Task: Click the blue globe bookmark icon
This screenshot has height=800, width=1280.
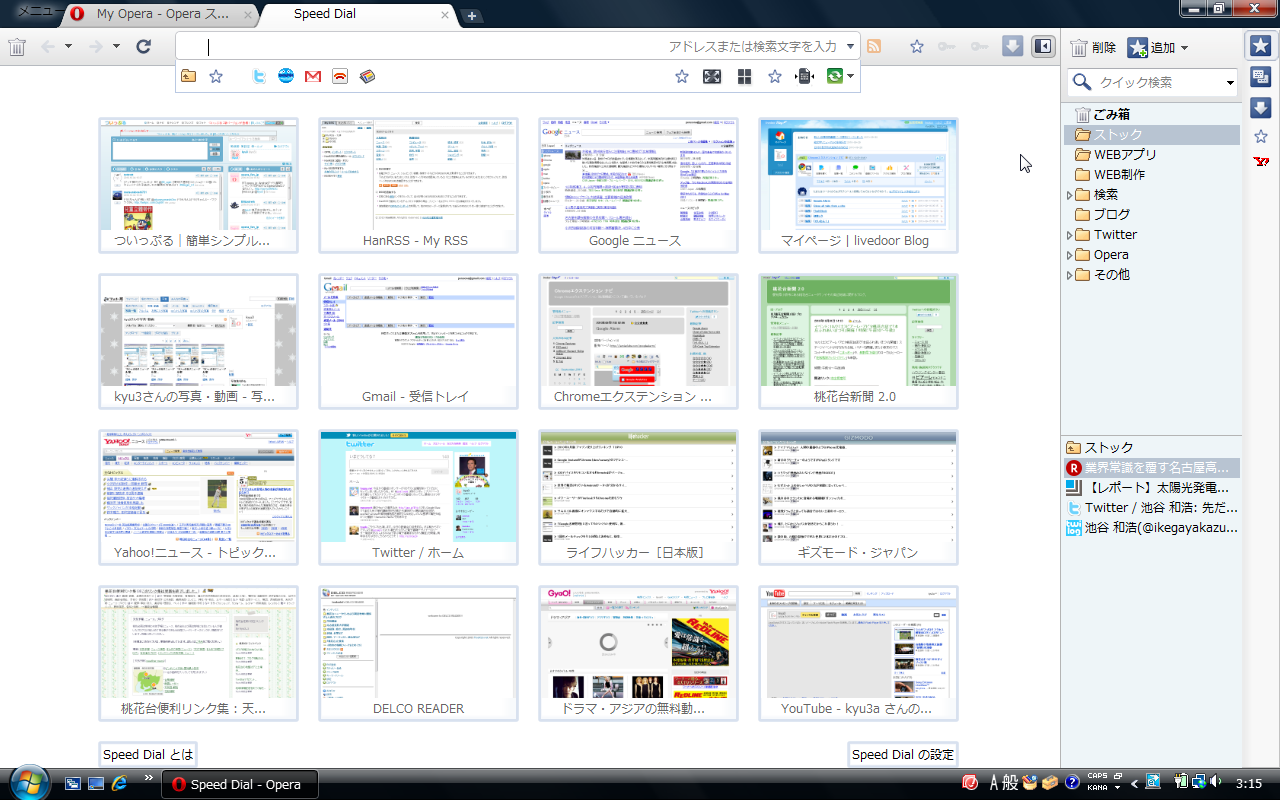Action: pos(286,76)
